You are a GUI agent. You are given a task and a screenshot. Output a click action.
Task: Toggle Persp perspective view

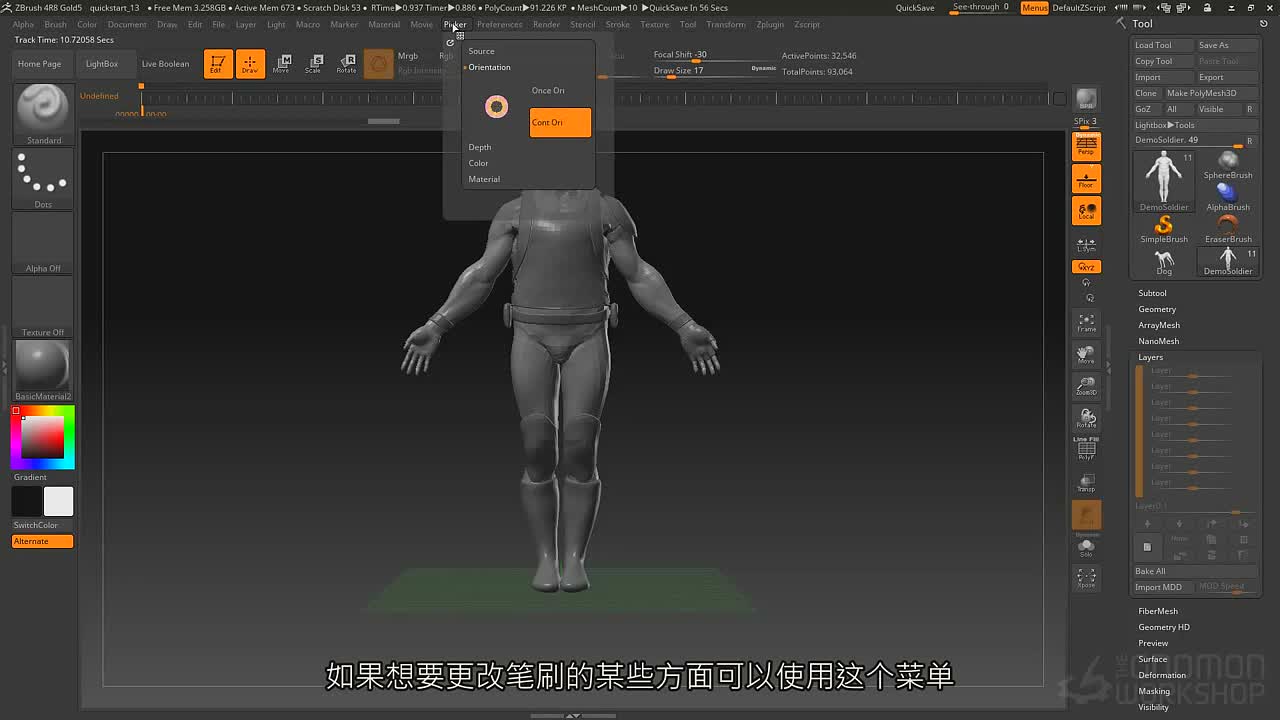pyautogui.click(x=1086, y=147)
